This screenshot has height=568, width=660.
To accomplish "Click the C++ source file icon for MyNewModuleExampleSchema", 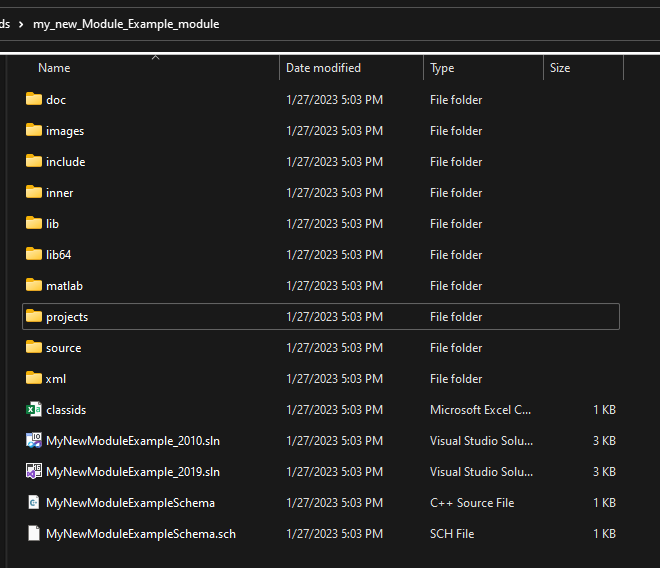I will (34, 503).
